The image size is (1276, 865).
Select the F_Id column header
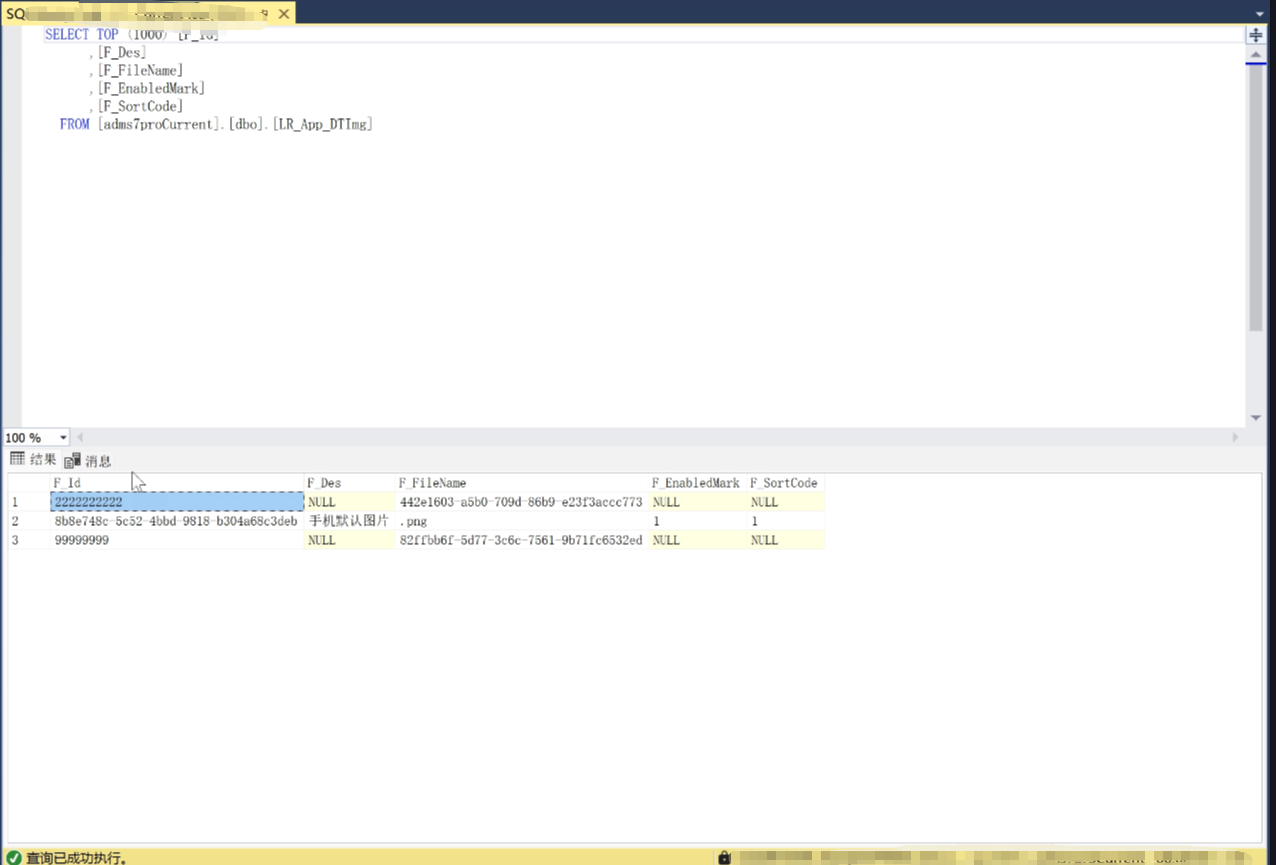tap(177, 483)
